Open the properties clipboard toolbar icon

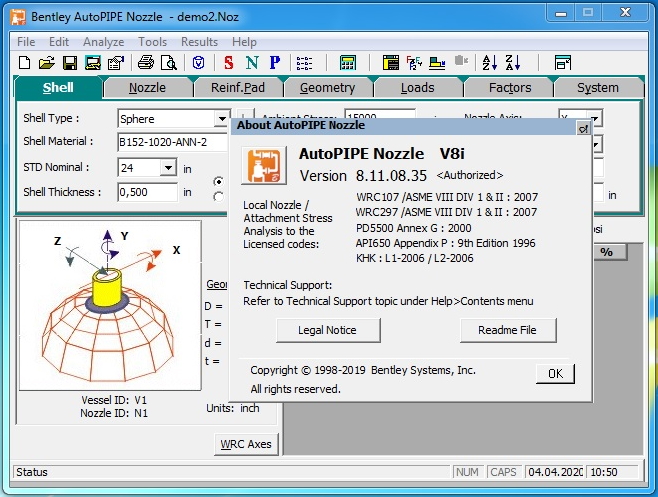click(x=116, y=63)
